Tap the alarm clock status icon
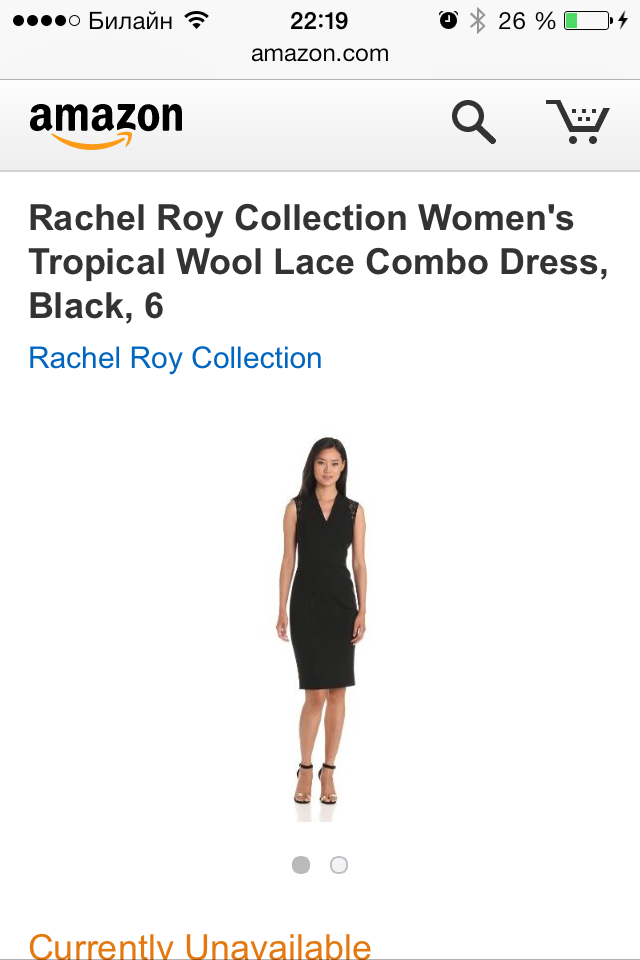This screenshot has height=960, width=640. point(448,21)
